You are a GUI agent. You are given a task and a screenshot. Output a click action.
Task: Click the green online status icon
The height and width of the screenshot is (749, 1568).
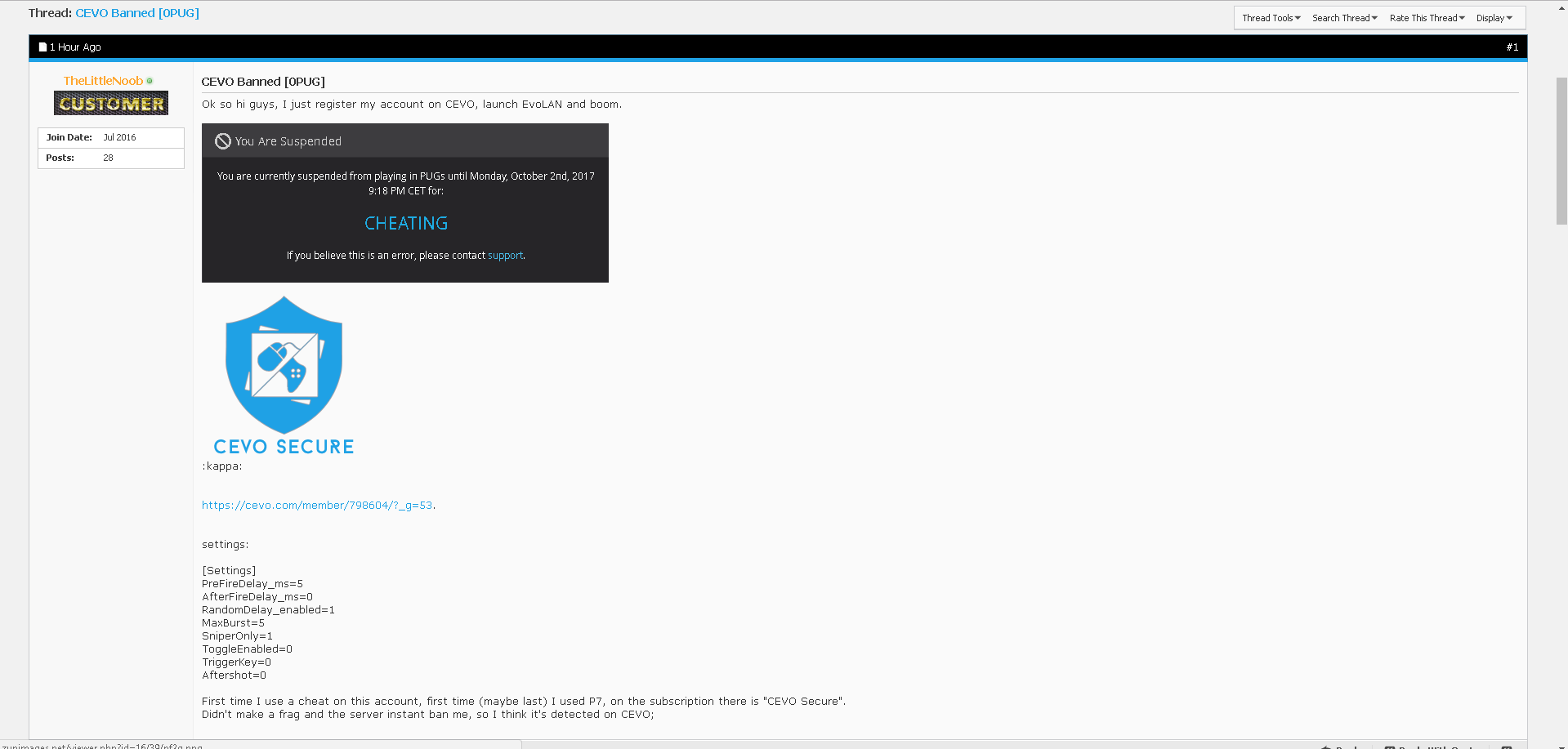click(x=150, y=81)
